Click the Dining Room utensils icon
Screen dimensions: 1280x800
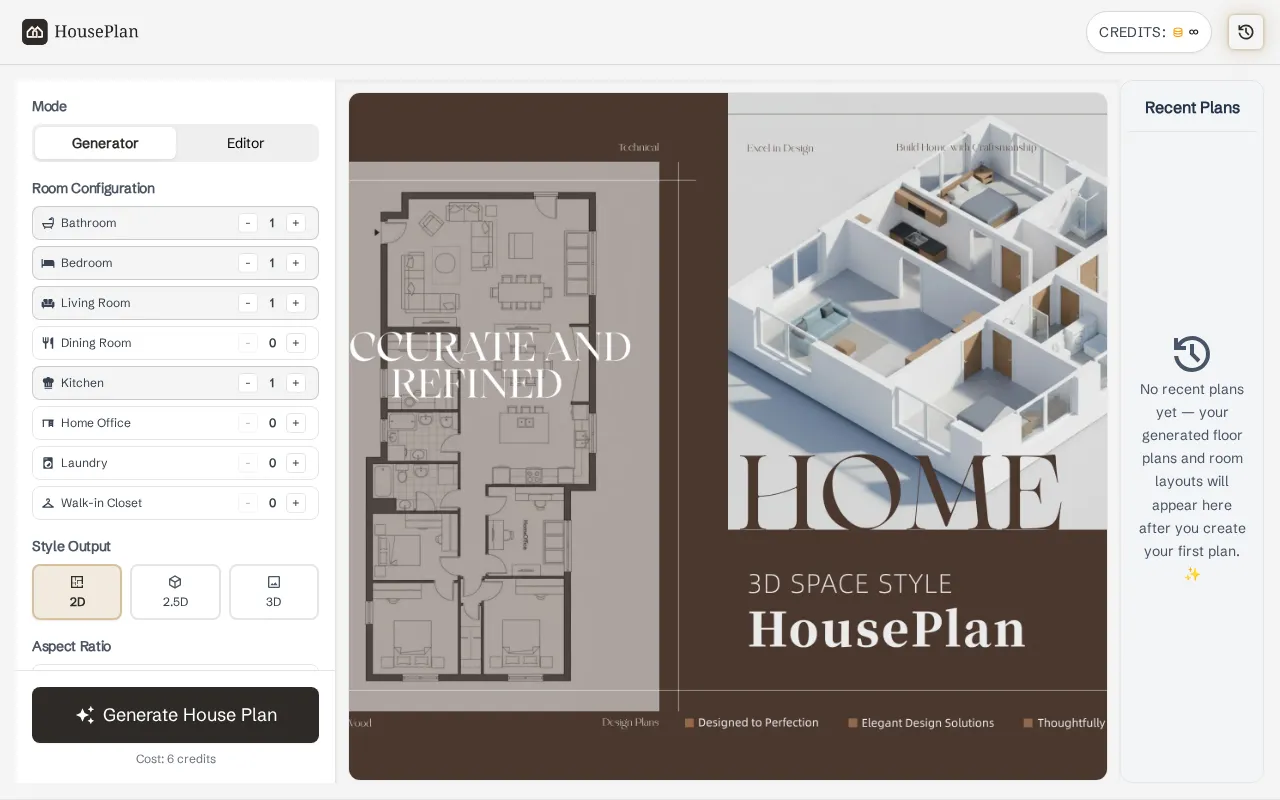point(48,343)
